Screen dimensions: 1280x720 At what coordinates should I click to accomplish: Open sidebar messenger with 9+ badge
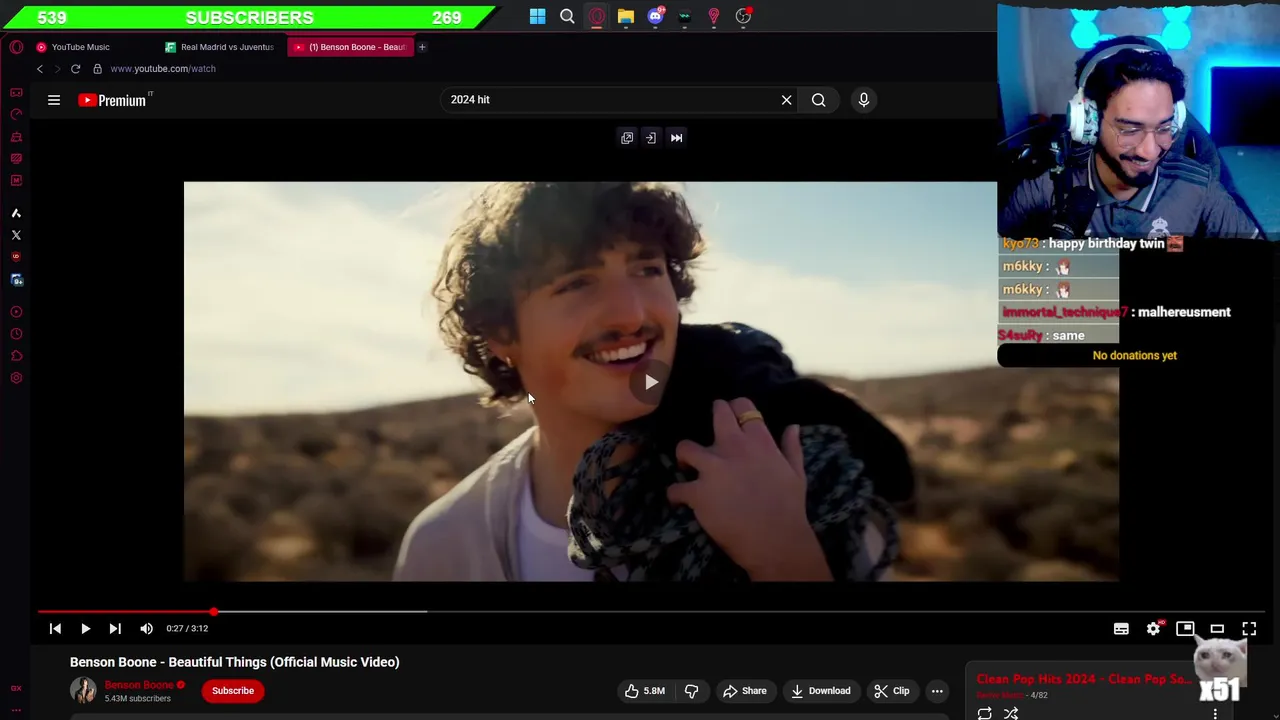(x=16, y=280)
